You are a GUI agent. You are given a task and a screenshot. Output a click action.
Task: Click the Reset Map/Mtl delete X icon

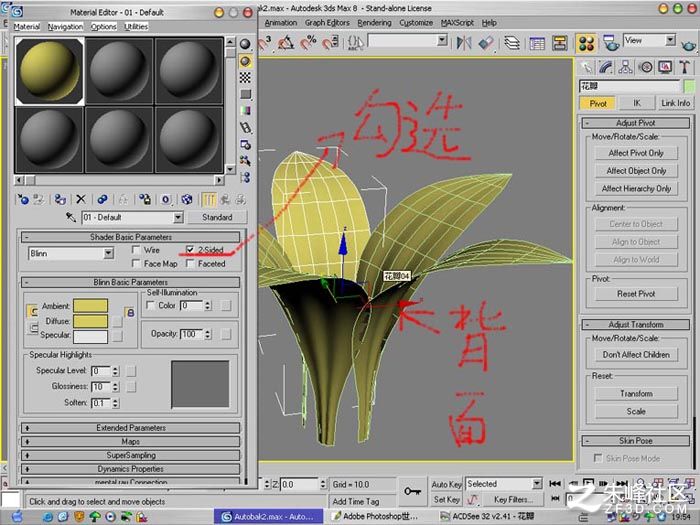[81, 199]
